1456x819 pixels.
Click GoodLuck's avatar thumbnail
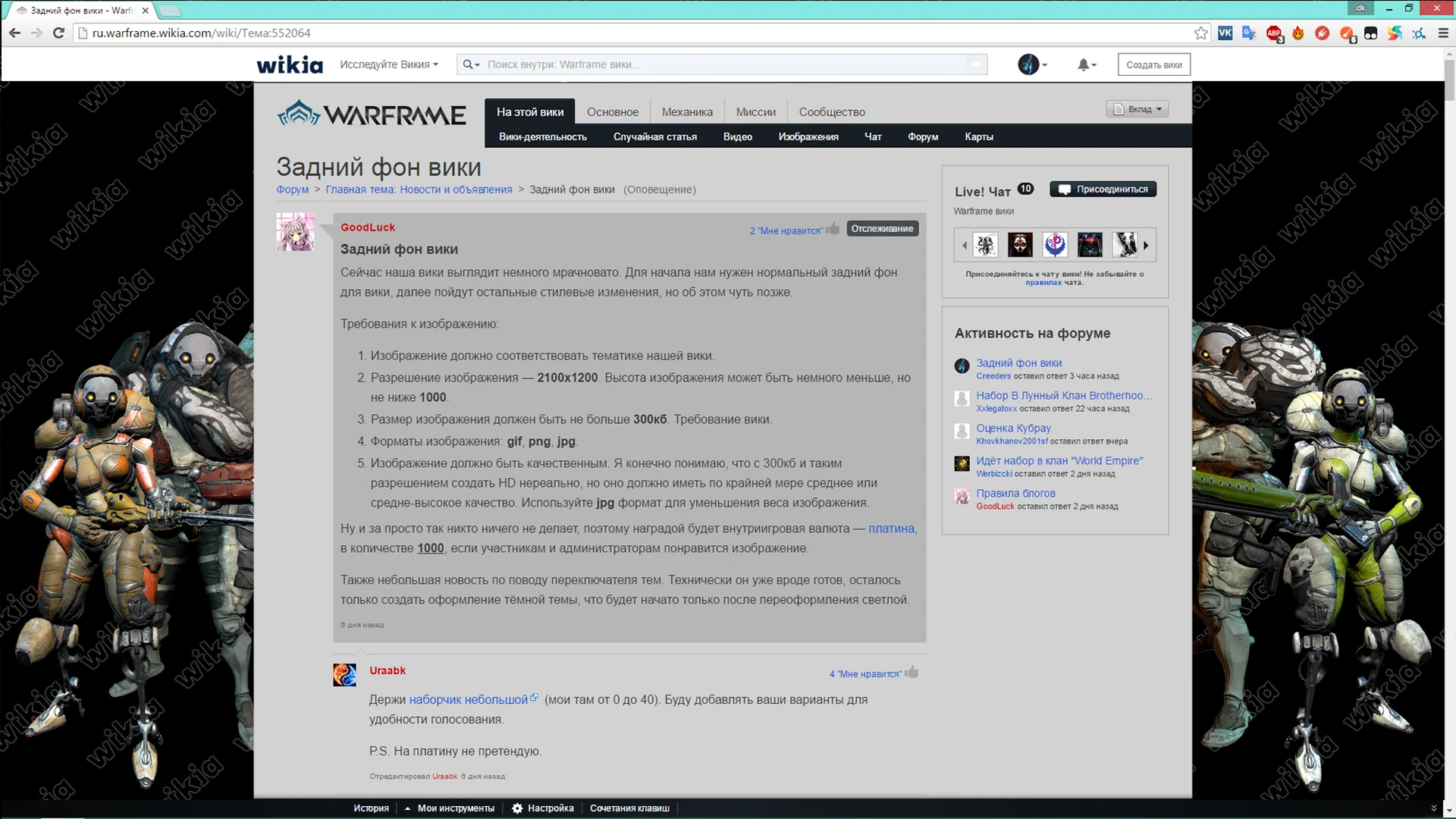[x=295, y=232]
